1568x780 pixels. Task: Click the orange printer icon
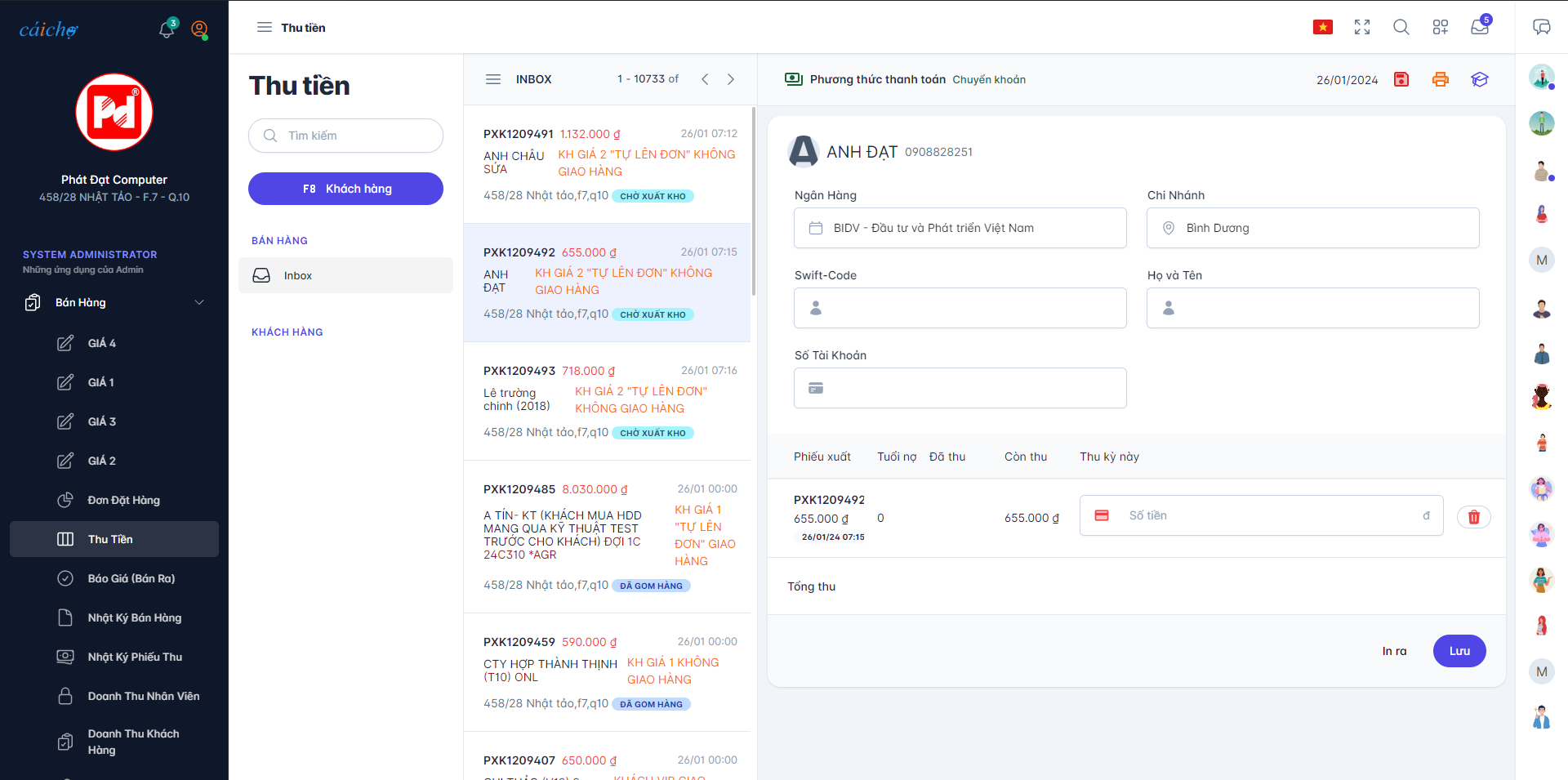click(x=1441, y=79)
